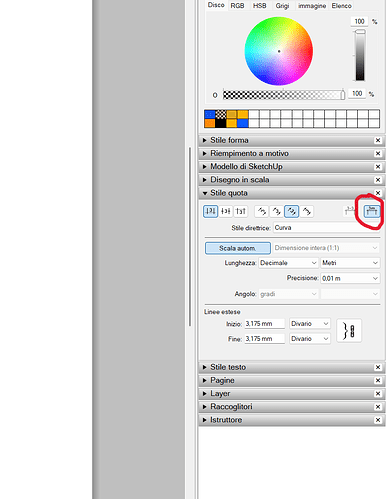Select the text-centered dimension alignment icon
The height and width of the screenshot is (499, 386).
pyautogui.click(x=226, y=211)
